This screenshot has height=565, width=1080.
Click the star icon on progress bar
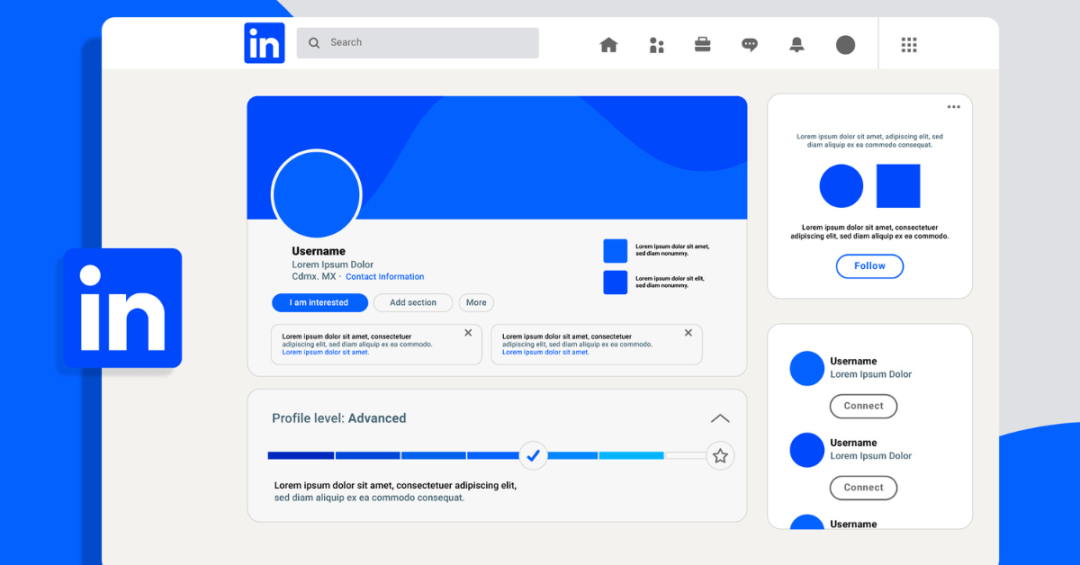point(720,456)
